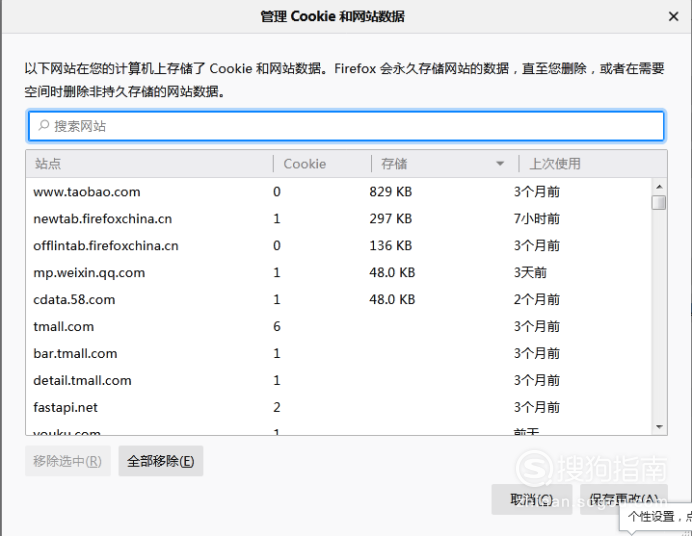Select the bar.tmall.com row
The image size is (692, 536).
pyautogui.click(x=338, y=353)
